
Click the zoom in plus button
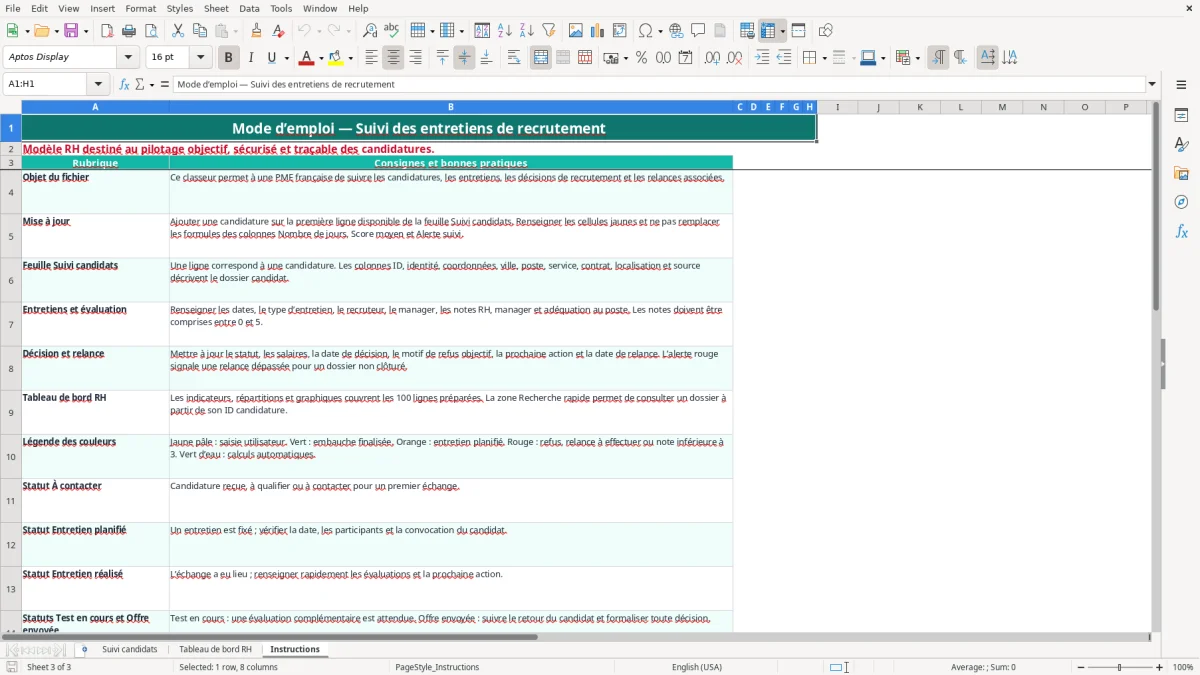pos(1160,667)
